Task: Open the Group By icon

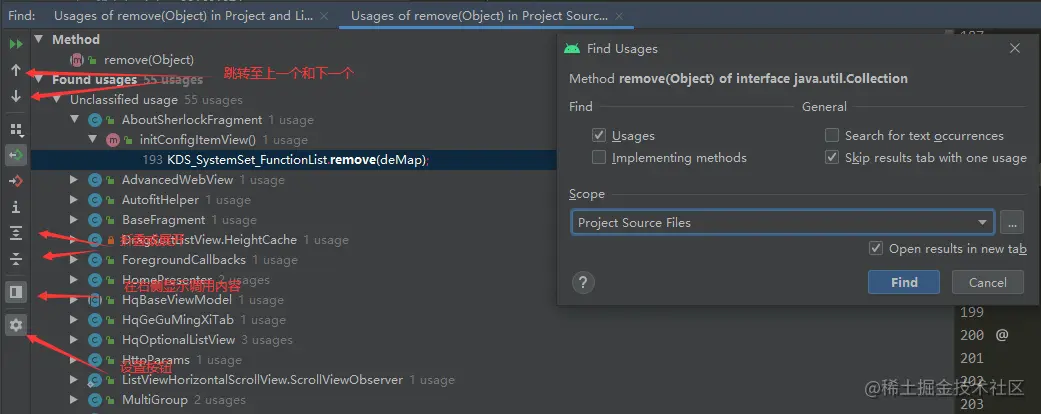Action: click(16, 129)
